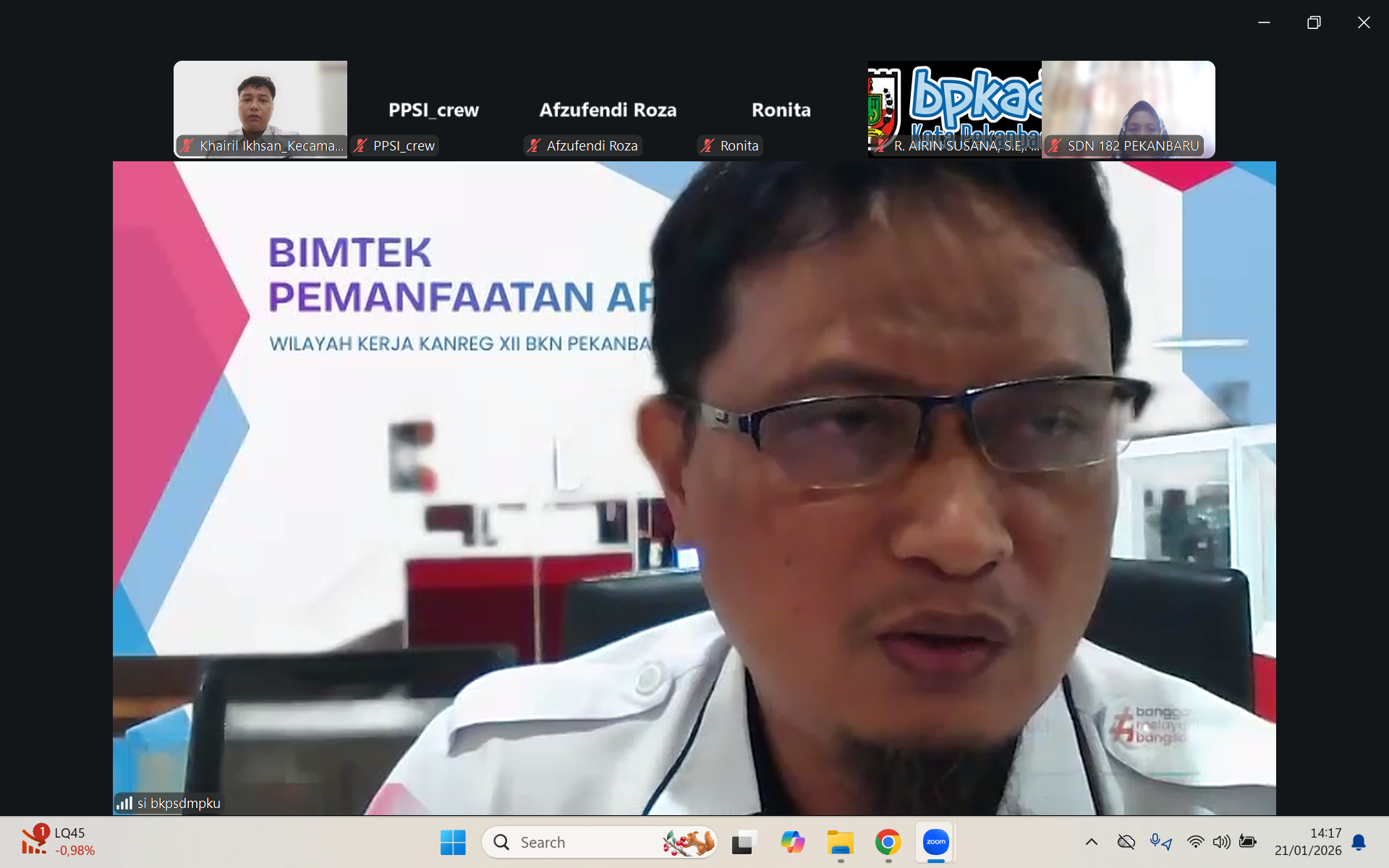Click the cloud sync tray icon
This screenshot has width=1389, height=868.
coord(1126,842)
